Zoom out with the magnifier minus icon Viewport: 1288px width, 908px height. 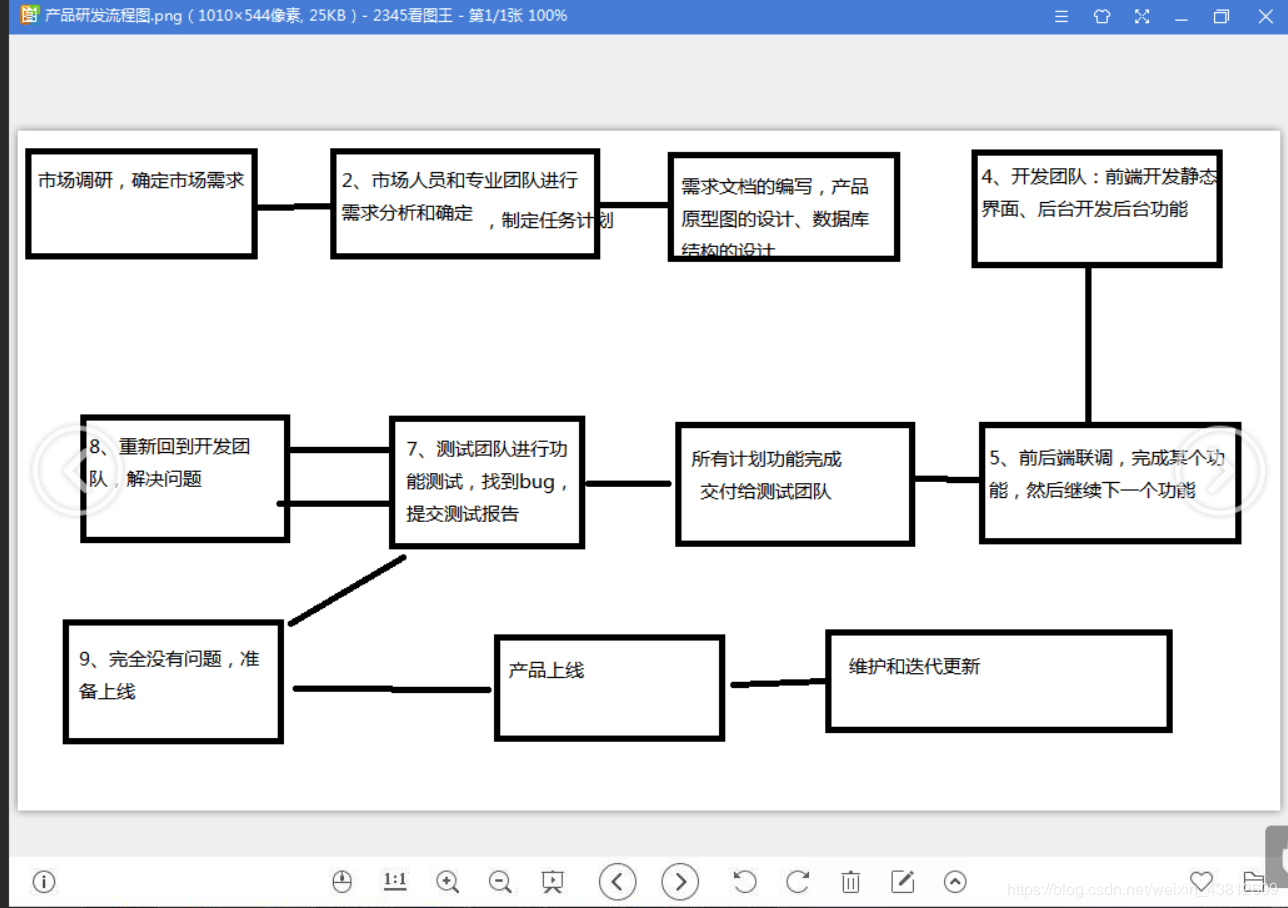[x=500, y=881]
